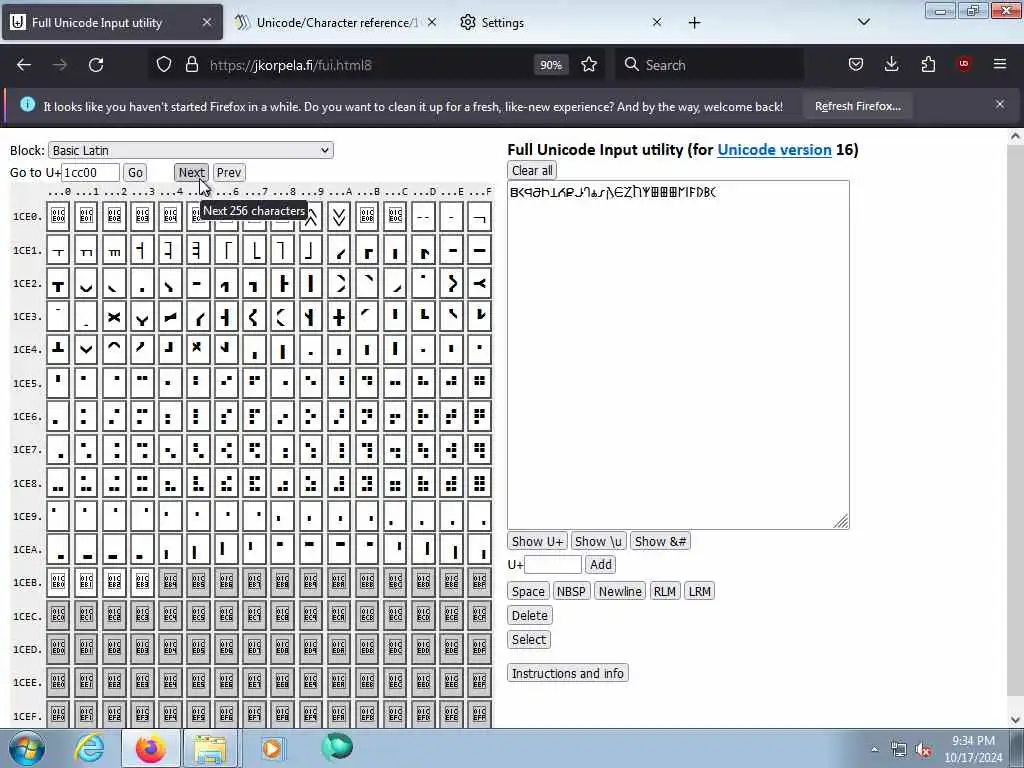Insert a Newline with its button
The image size is (1024, 768).
[x=620, y=592]
